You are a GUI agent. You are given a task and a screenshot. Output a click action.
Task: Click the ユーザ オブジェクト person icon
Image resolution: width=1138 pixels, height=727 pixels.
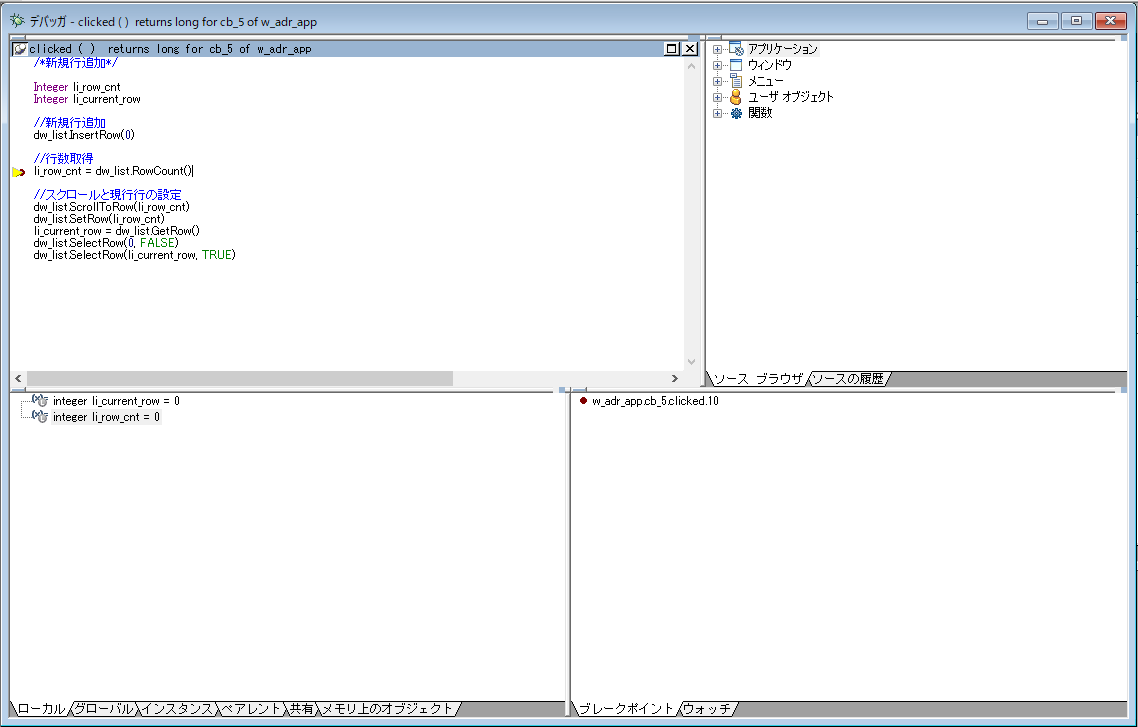pos(736,97)
